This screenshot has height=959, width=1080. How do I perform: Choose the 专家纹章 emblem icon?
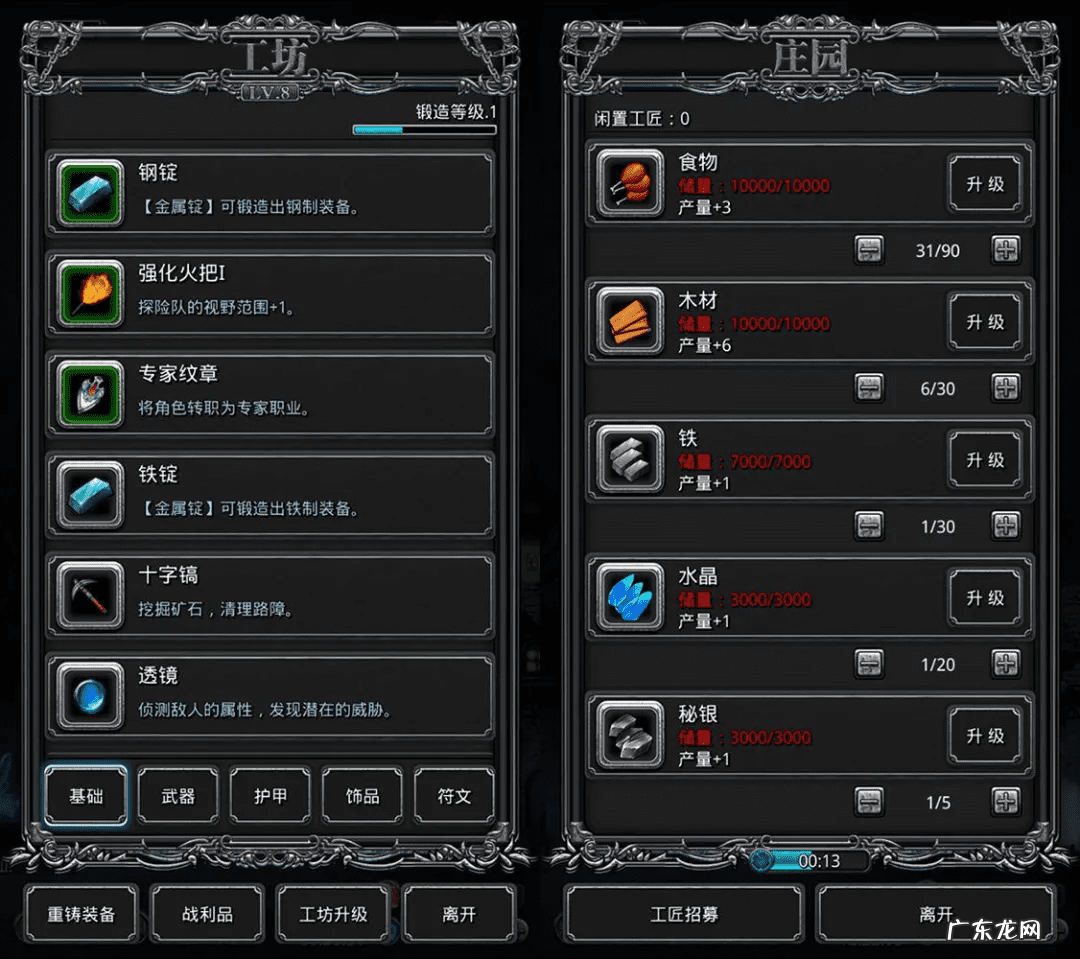[90, 393]
